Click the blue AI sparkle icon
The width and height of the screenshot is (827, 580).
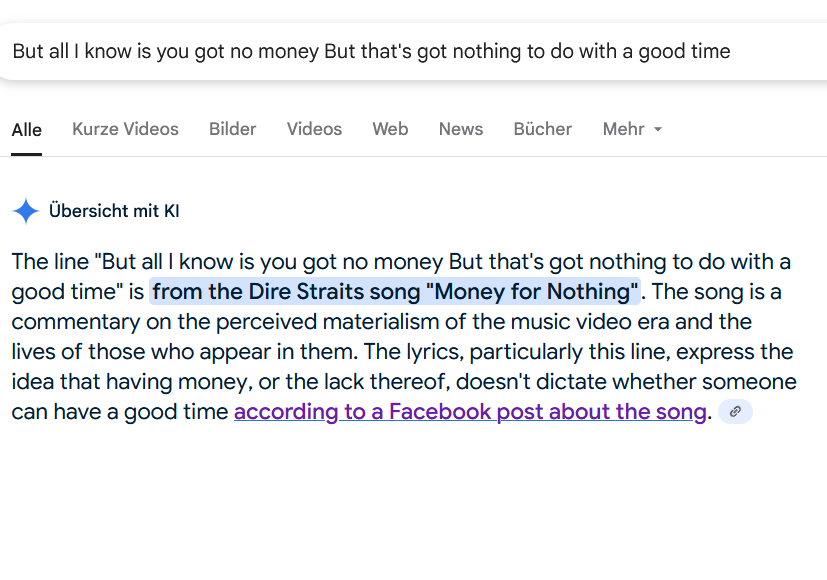click(26, 211)
